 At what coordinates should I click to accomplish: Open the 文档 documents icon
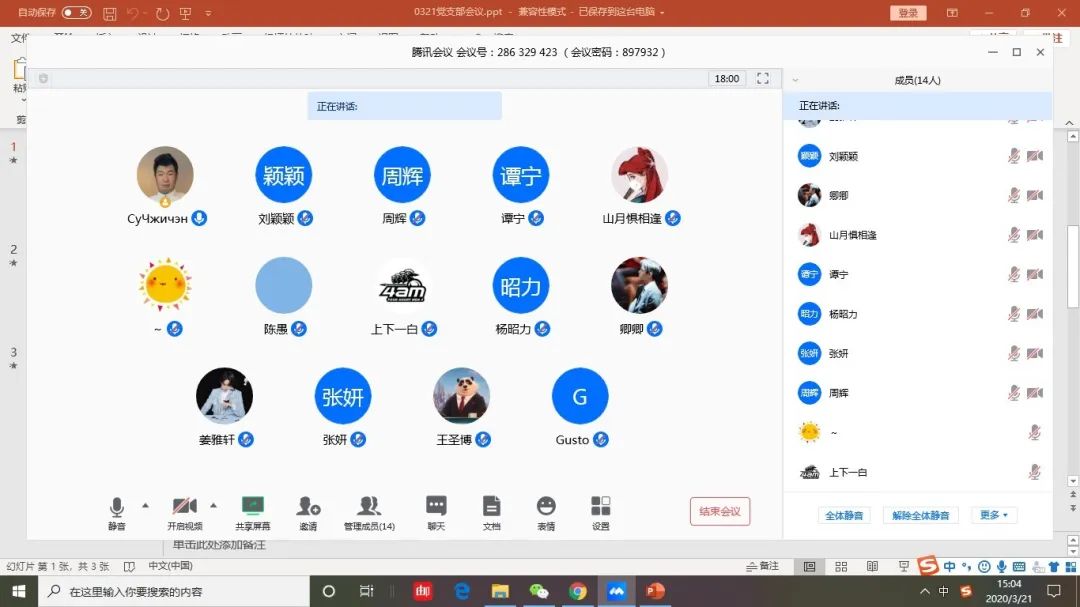pos(491,507)
